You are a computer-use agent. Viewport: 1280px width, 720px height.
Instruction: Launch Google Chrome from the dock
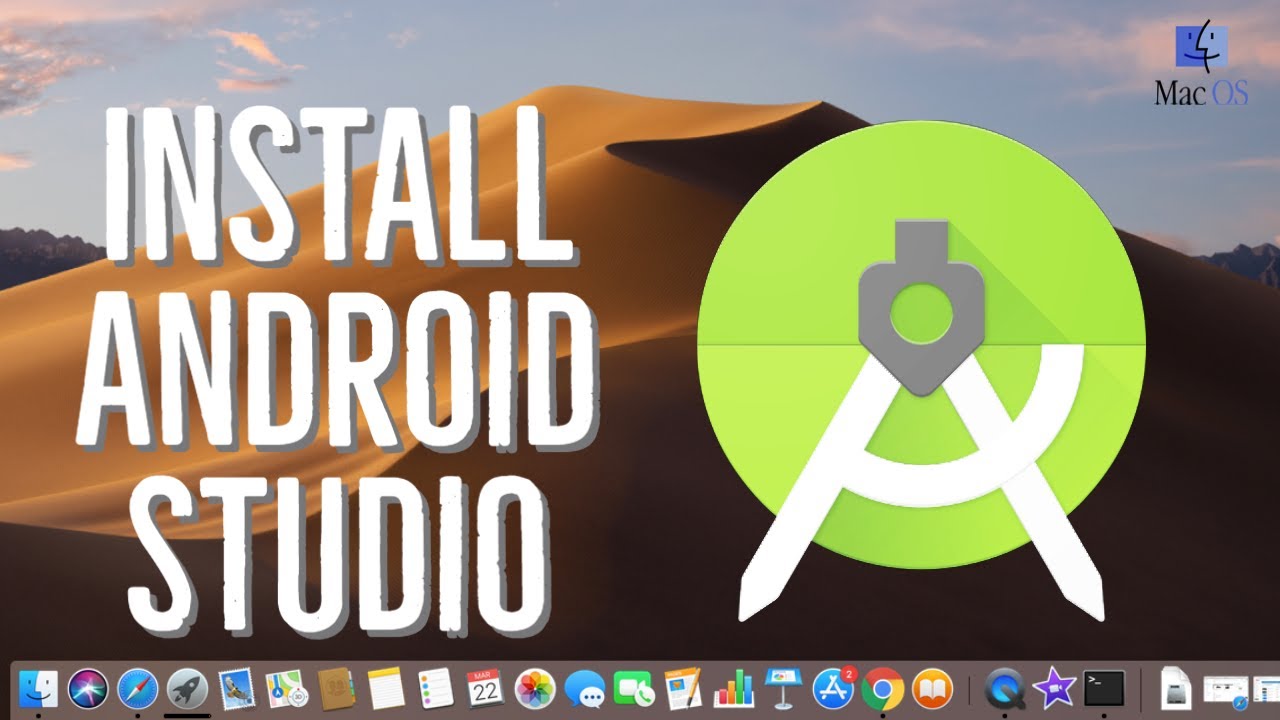(883, 688)
